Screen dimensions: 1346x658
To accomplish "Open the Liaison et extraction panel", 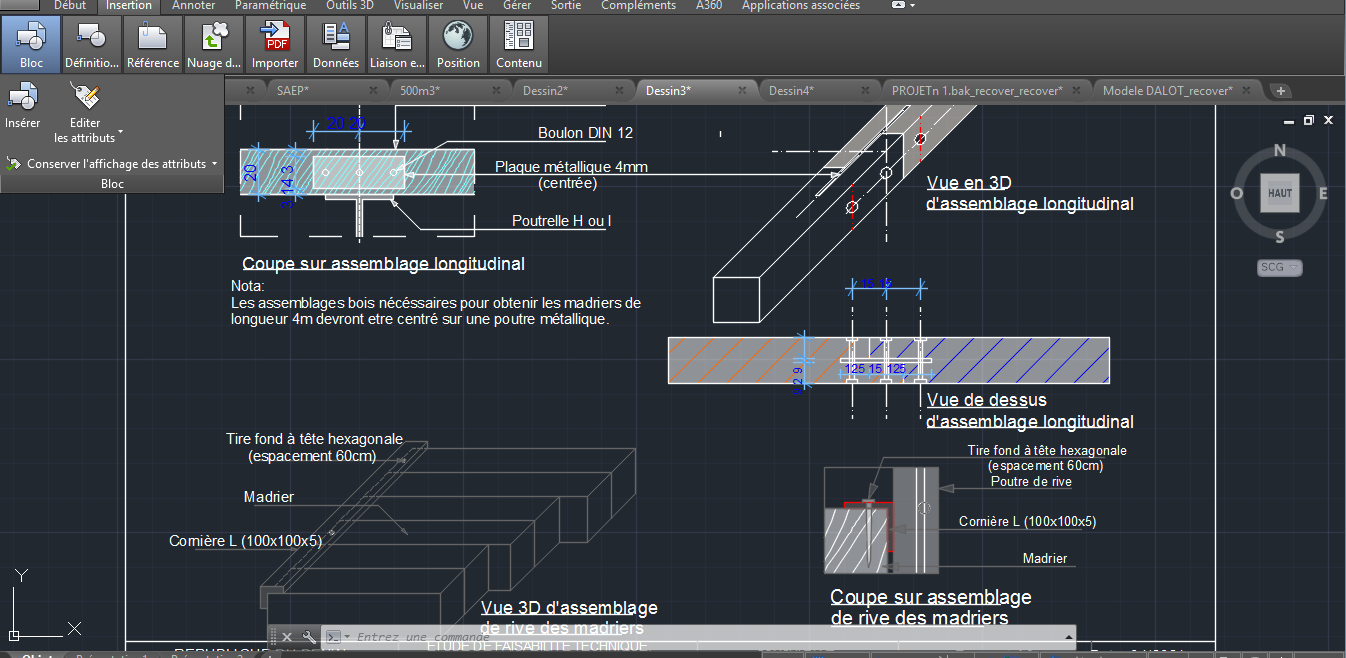I will pos(397,44).
